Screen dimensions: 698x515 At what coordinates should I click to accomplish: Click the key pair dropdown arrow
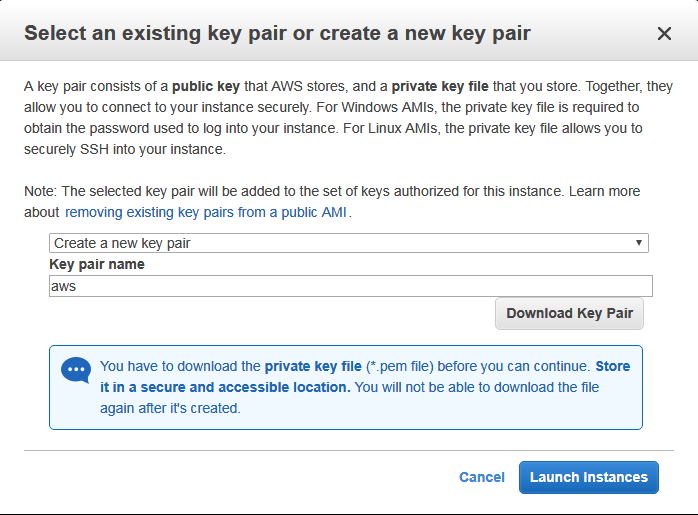click(x=638, y=243)
